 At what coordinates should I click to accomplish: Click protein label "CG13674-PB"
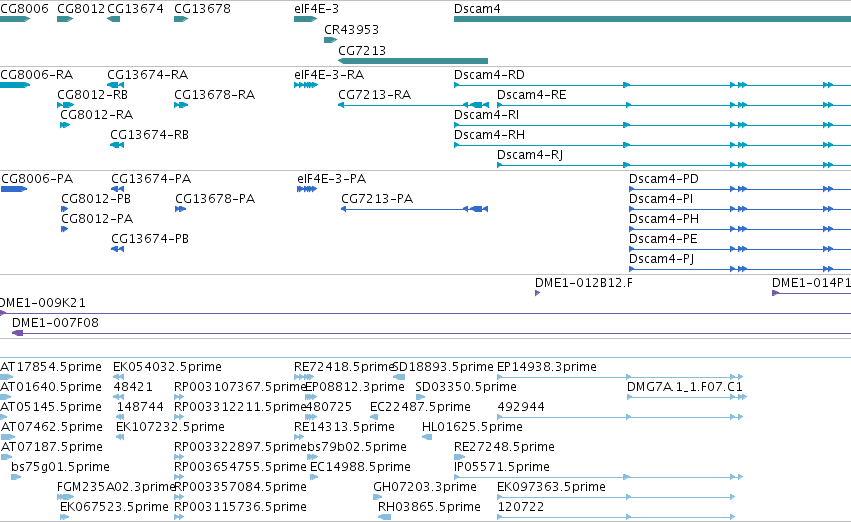tap(150, 239)
